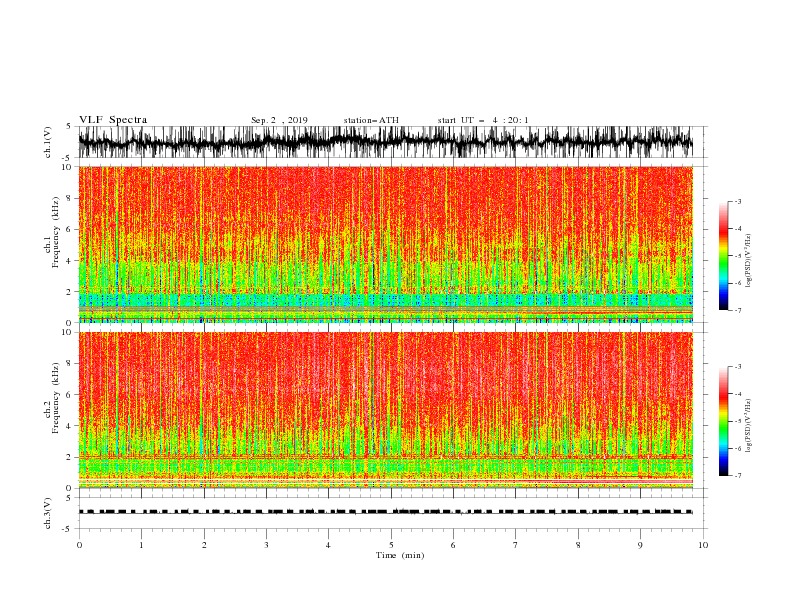The height and width of the screenshot is (612, 792).
Task: Click the time axis tick label '10'
Action: [x=703, y=545]
